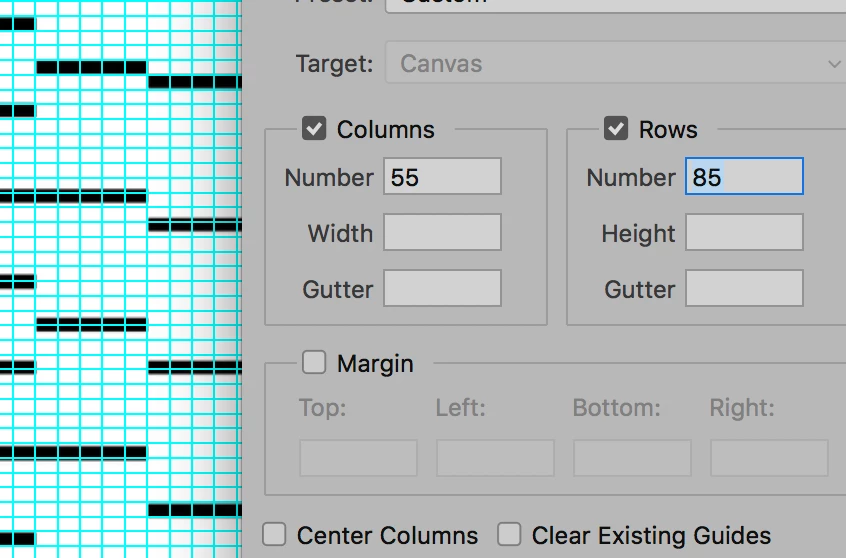846x558 pixels.
Task: Select the Rows Height input field
Action: pos(744,233)
